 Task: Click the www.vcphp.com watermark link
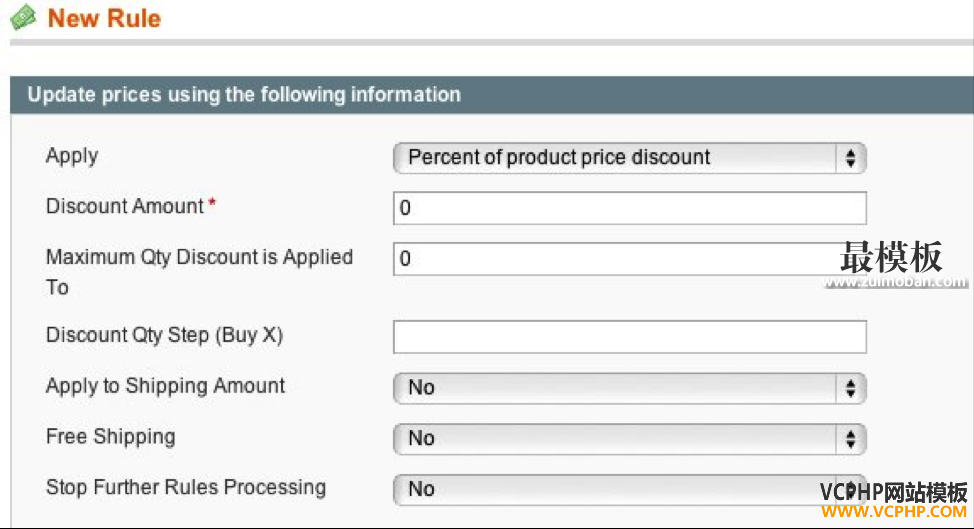894,512
